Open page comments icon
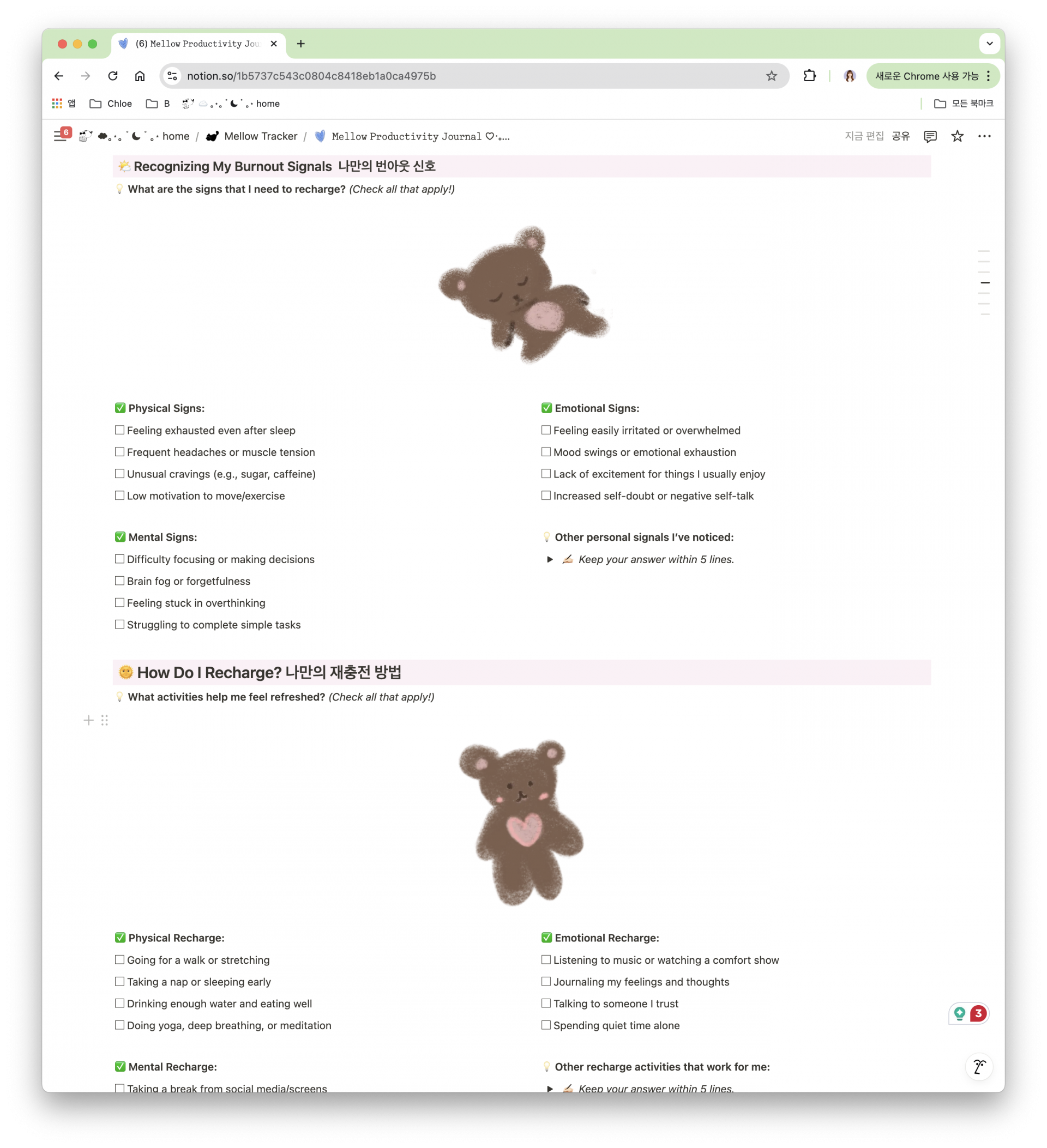The width and height of the screenshot is (1047, 1148). tap(930, 136)
